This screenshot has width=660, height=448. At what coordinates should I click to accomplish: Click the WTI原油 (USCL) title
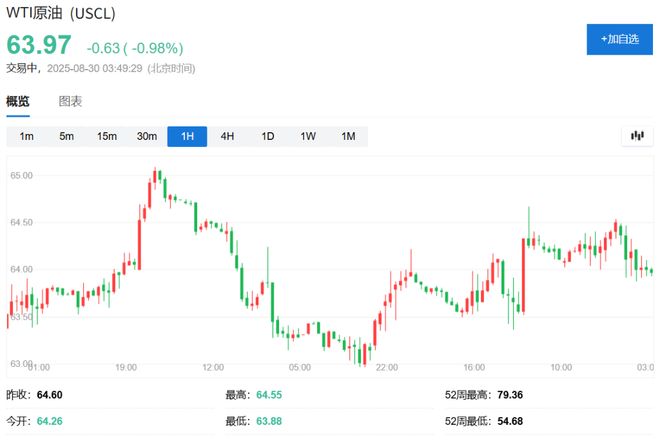pyautogui.click(x=62, y=14)
